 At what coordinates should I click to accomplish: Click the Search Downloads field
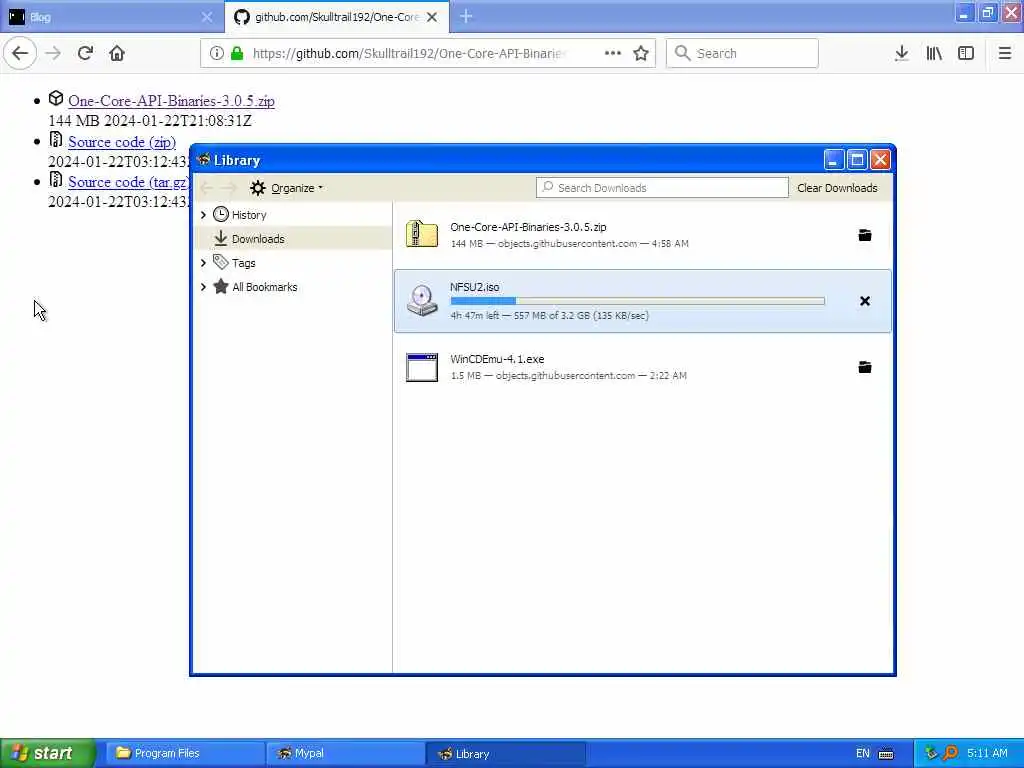(x=662, y=188)
